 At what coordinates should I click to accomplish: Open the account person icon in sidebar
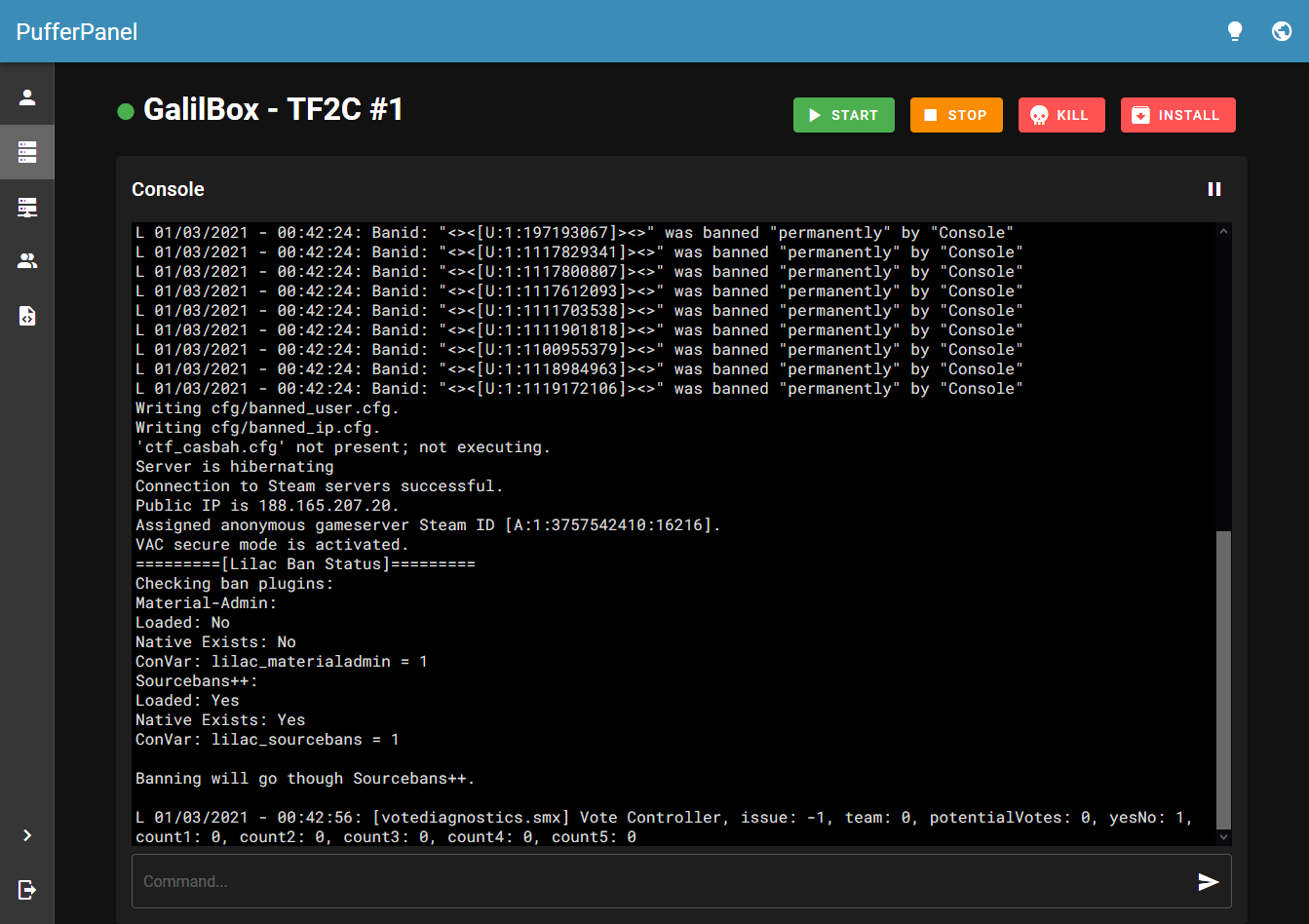pyautogui.click(x=27, y=97)
